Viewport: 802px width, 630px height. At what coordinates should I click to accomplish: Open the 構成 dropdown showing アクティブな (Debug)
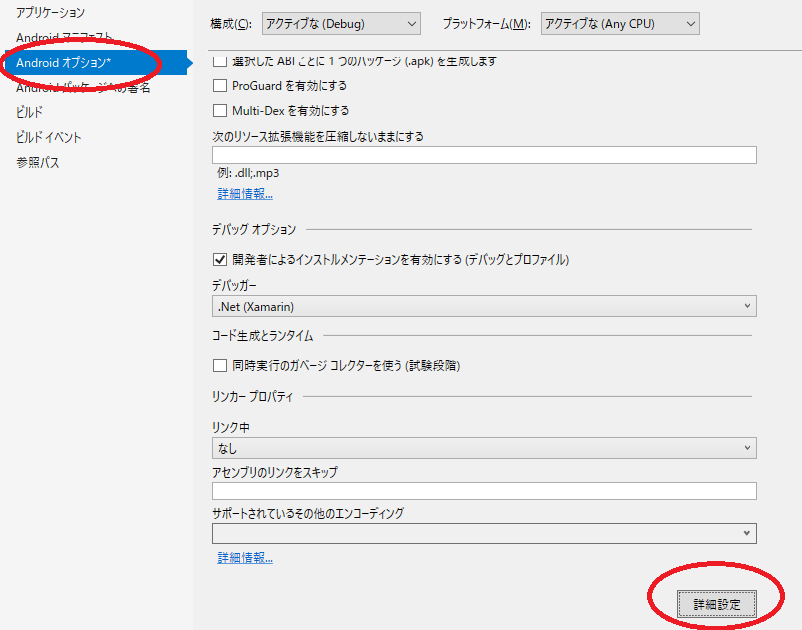click(341, 24)
